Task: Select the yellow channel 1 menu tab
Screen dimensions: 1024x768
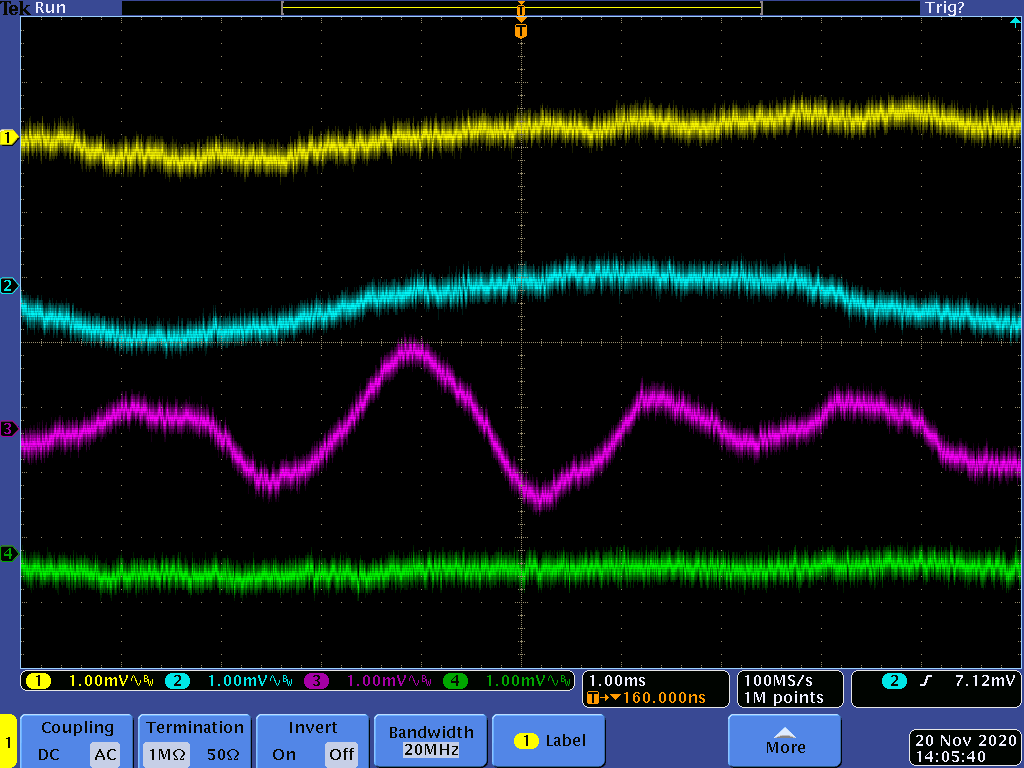Action: (8, 742)
